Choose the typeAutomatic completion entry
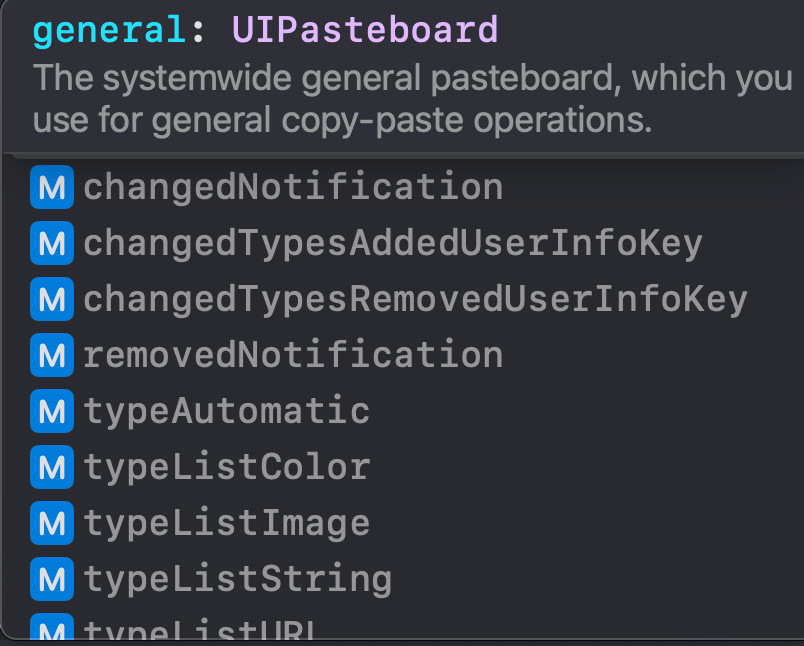 point(227,411)
